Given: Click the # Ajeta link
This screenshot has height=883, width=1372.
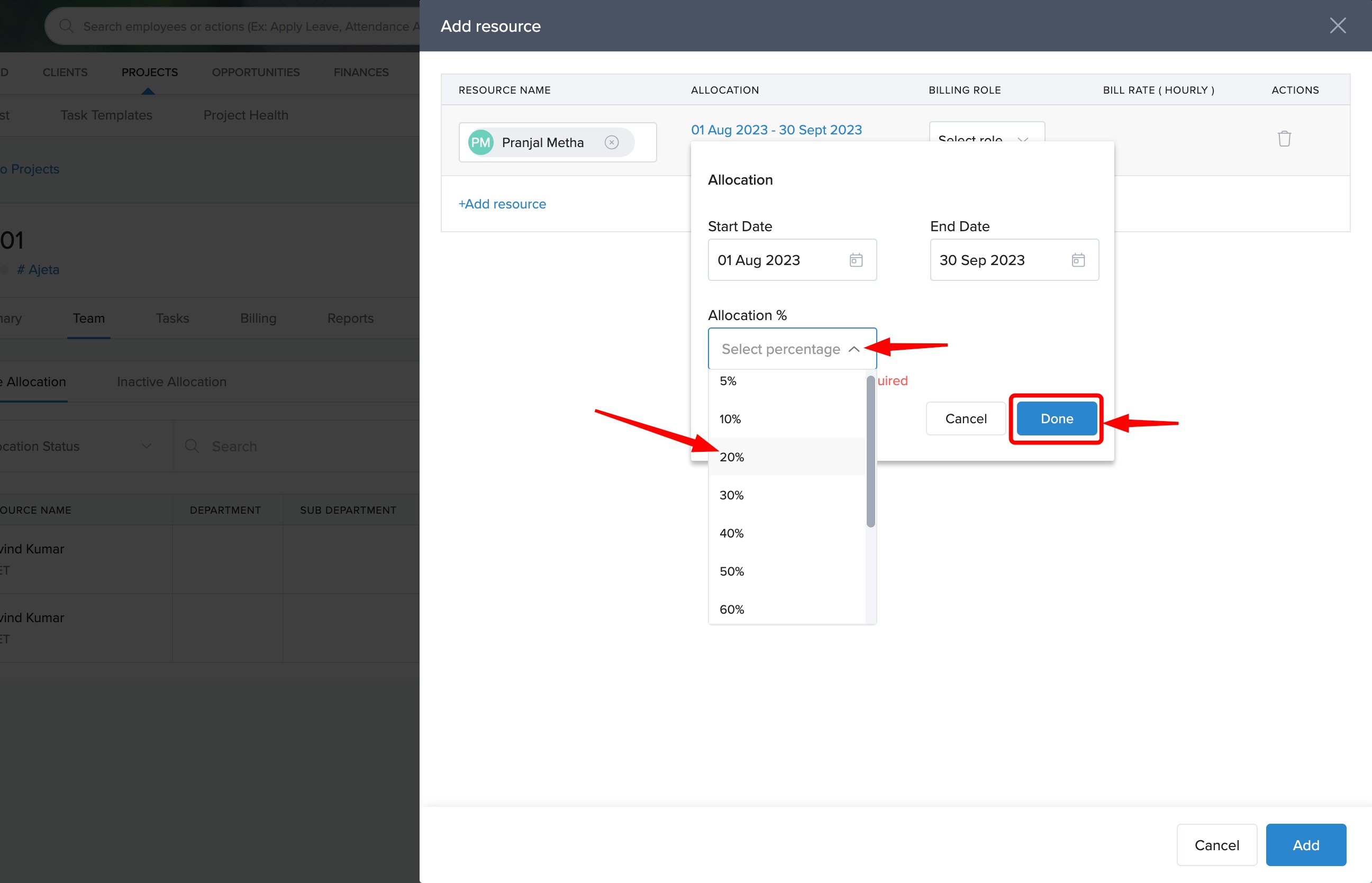Looking at the screenshot, I should pyautogui.click(x=38, y=269).
